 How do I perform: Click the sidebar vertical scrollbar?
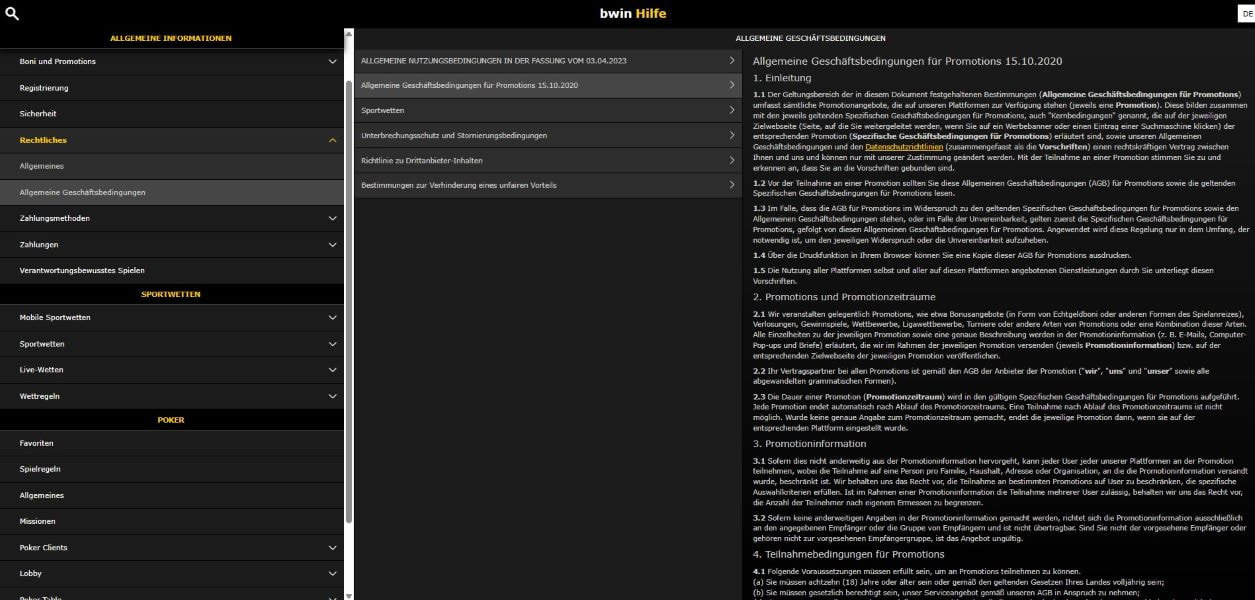click(349, 300)
